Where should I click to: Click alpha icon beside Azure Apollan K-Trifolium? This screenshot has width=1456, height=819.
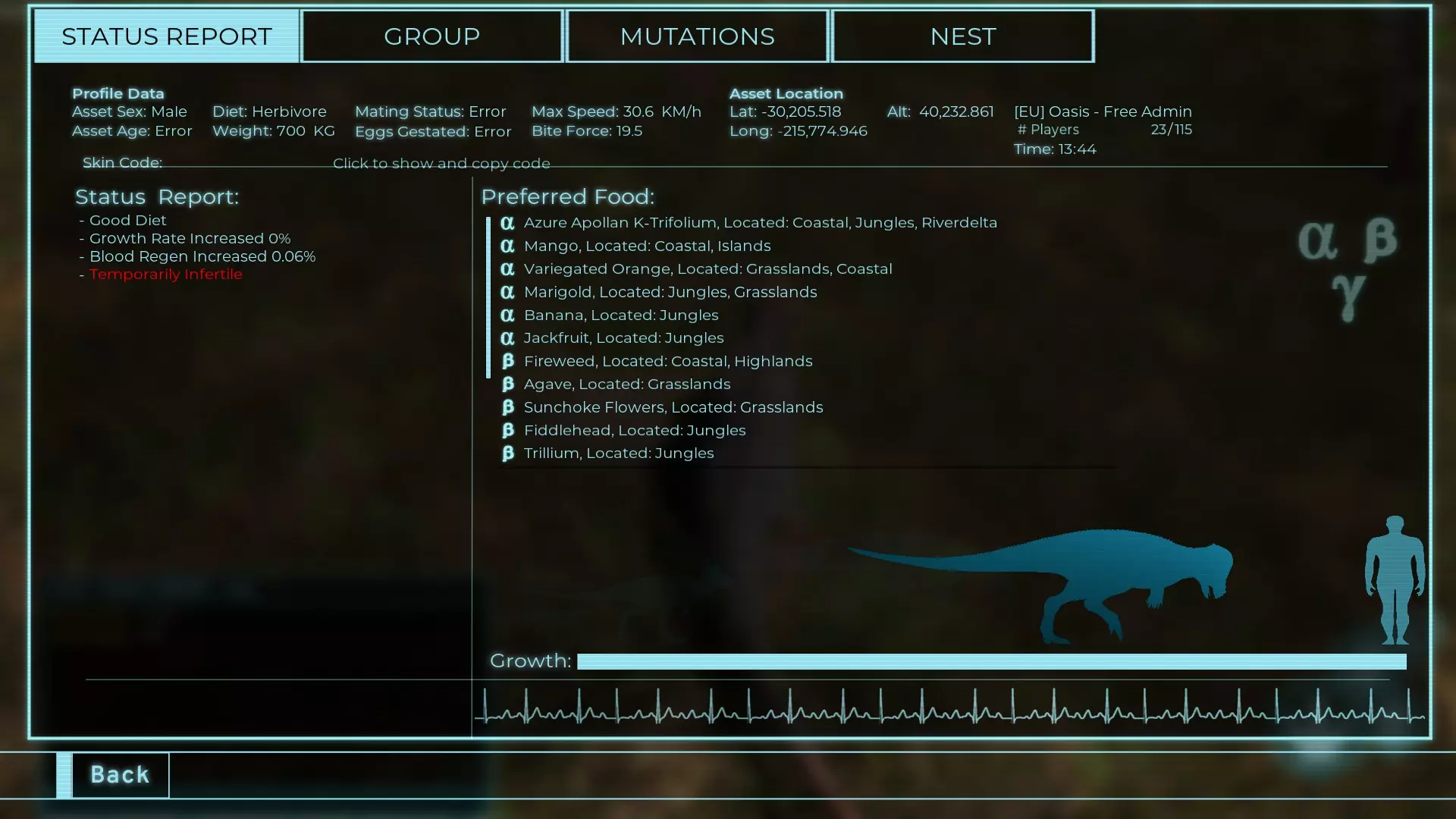point(507,223)
